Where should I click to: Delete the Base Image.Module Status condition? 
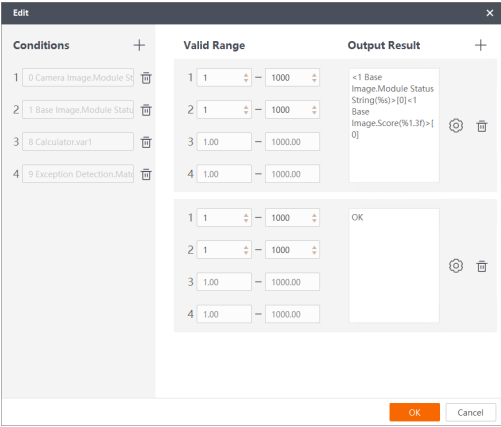[x=146, y=110]
